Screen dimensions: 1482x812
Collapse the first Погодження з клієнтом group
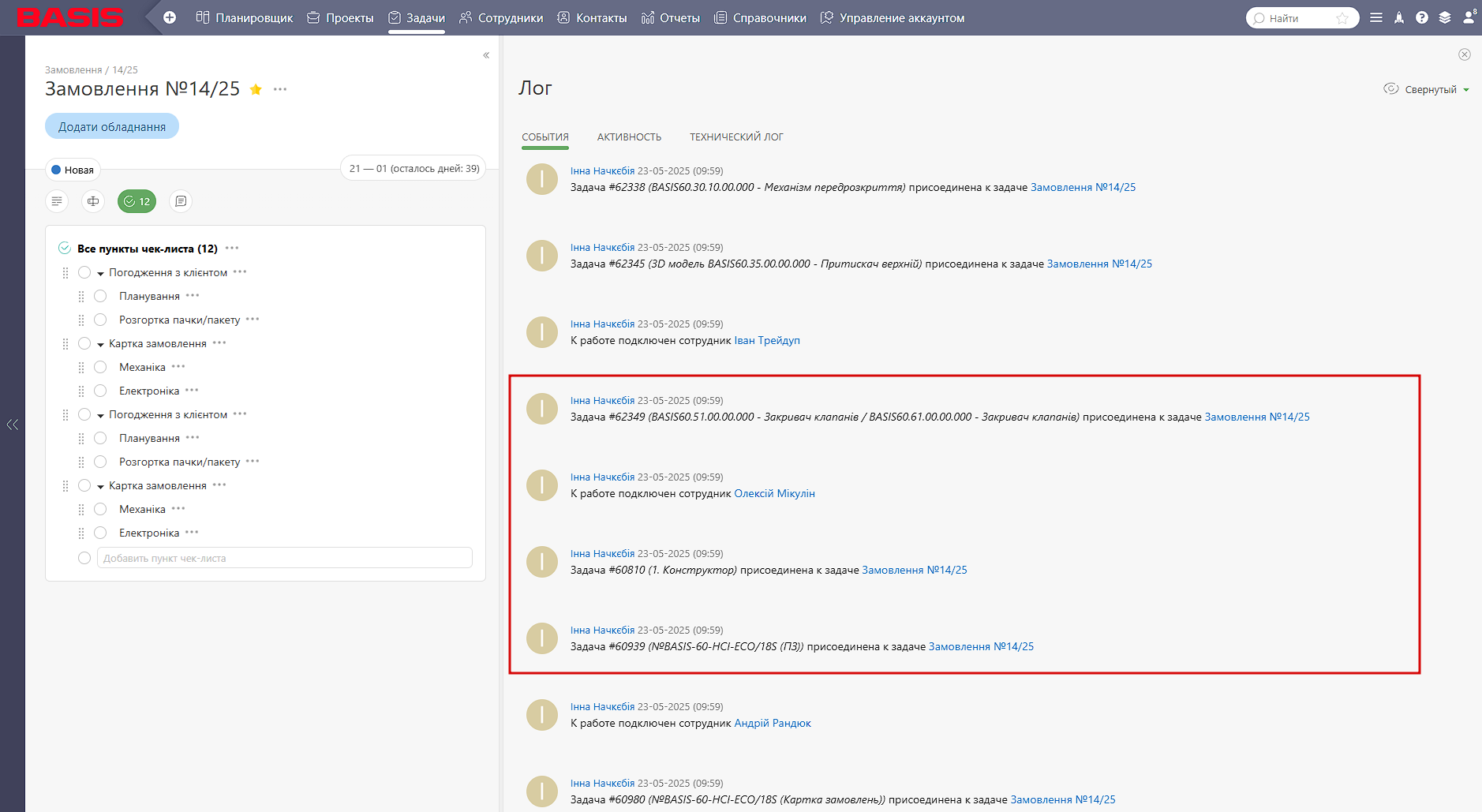100,273
